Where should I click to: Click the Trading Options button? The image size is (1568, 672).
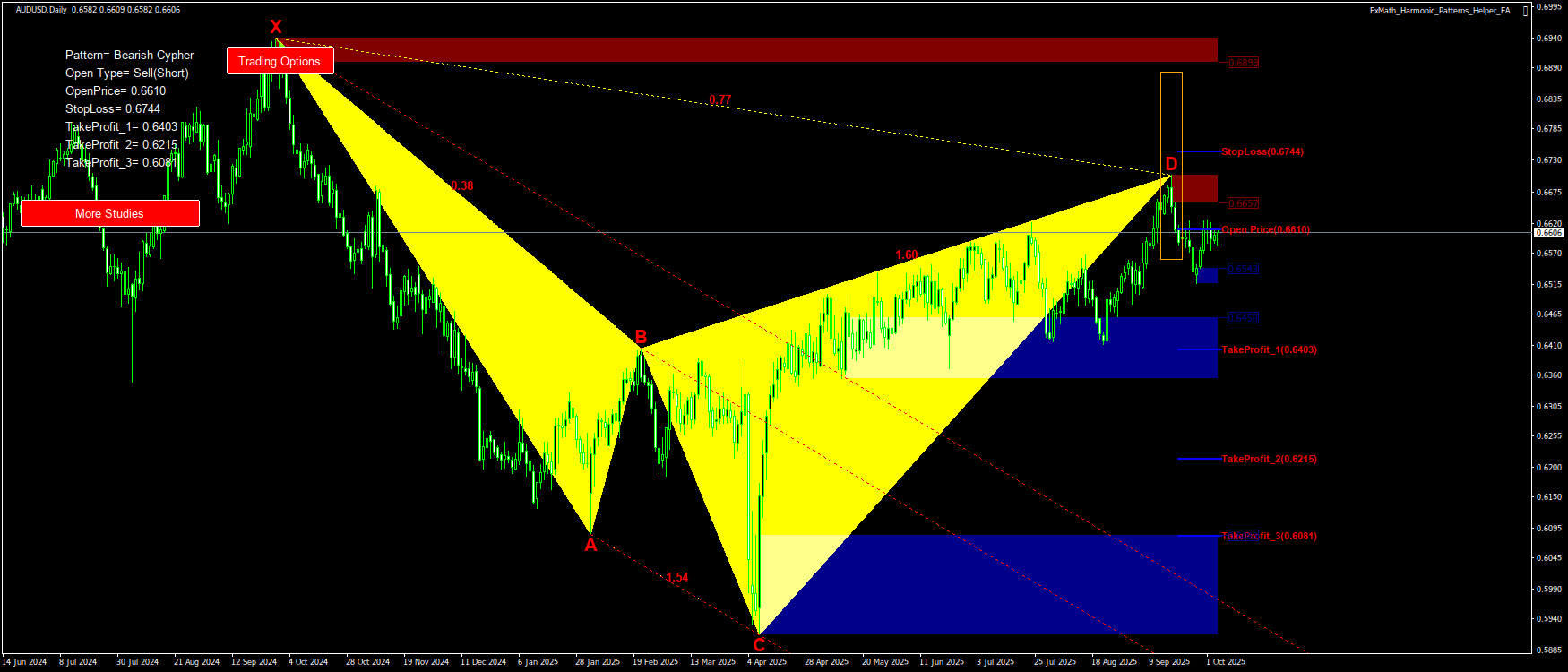(x=280, y=61)
